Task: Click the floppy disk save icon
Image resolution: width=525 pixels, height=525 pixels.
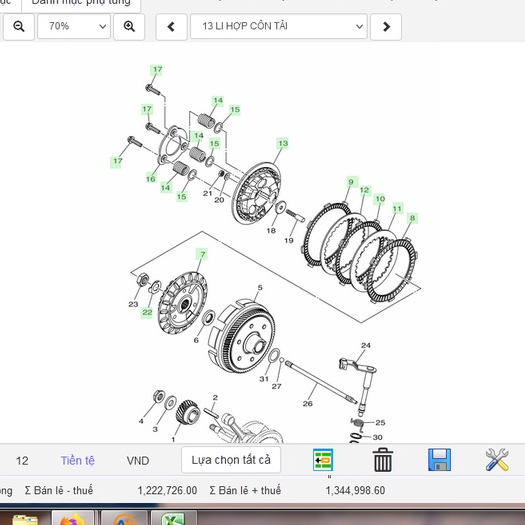Action: 439,460
